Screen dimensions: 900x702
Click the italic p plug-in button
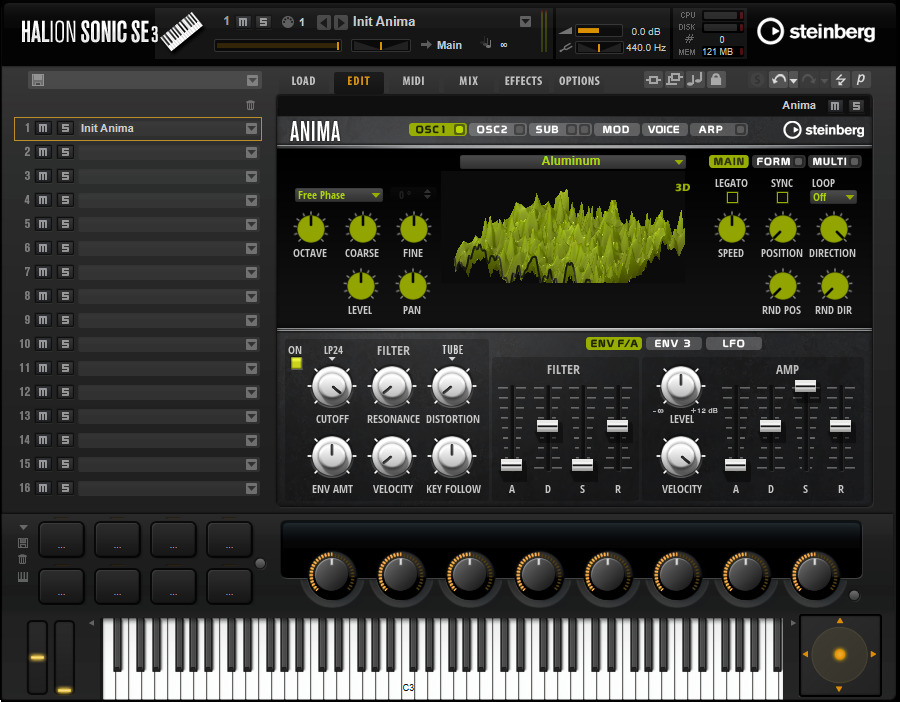861,80
